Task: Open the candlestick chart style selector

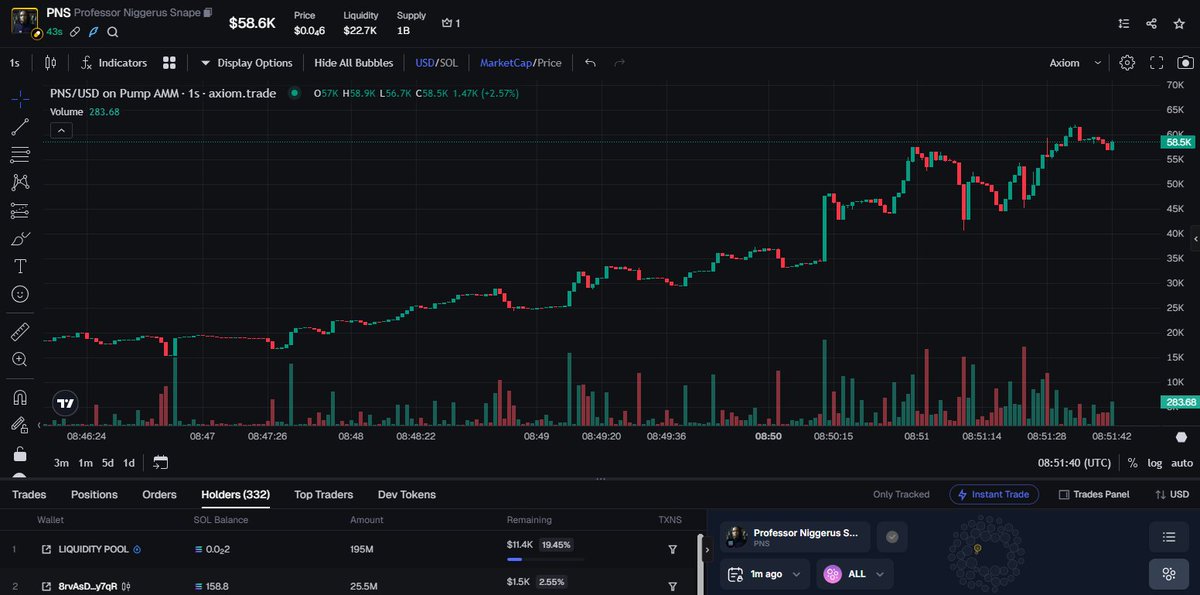Action: coord(51,62)
